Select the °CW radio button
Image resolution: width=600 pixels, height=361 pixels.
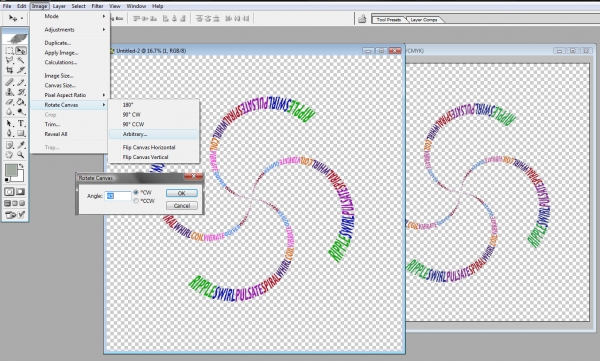pyautogui.click(x=136, y=192)
